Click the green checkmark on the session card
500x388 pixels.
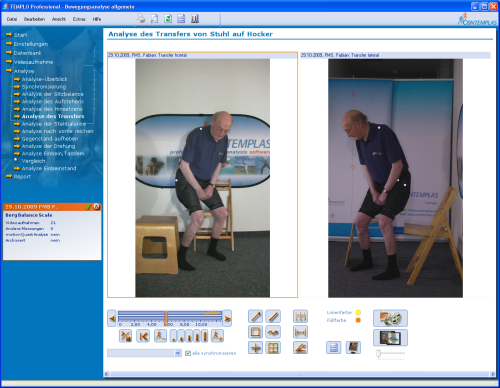[88, 207]
